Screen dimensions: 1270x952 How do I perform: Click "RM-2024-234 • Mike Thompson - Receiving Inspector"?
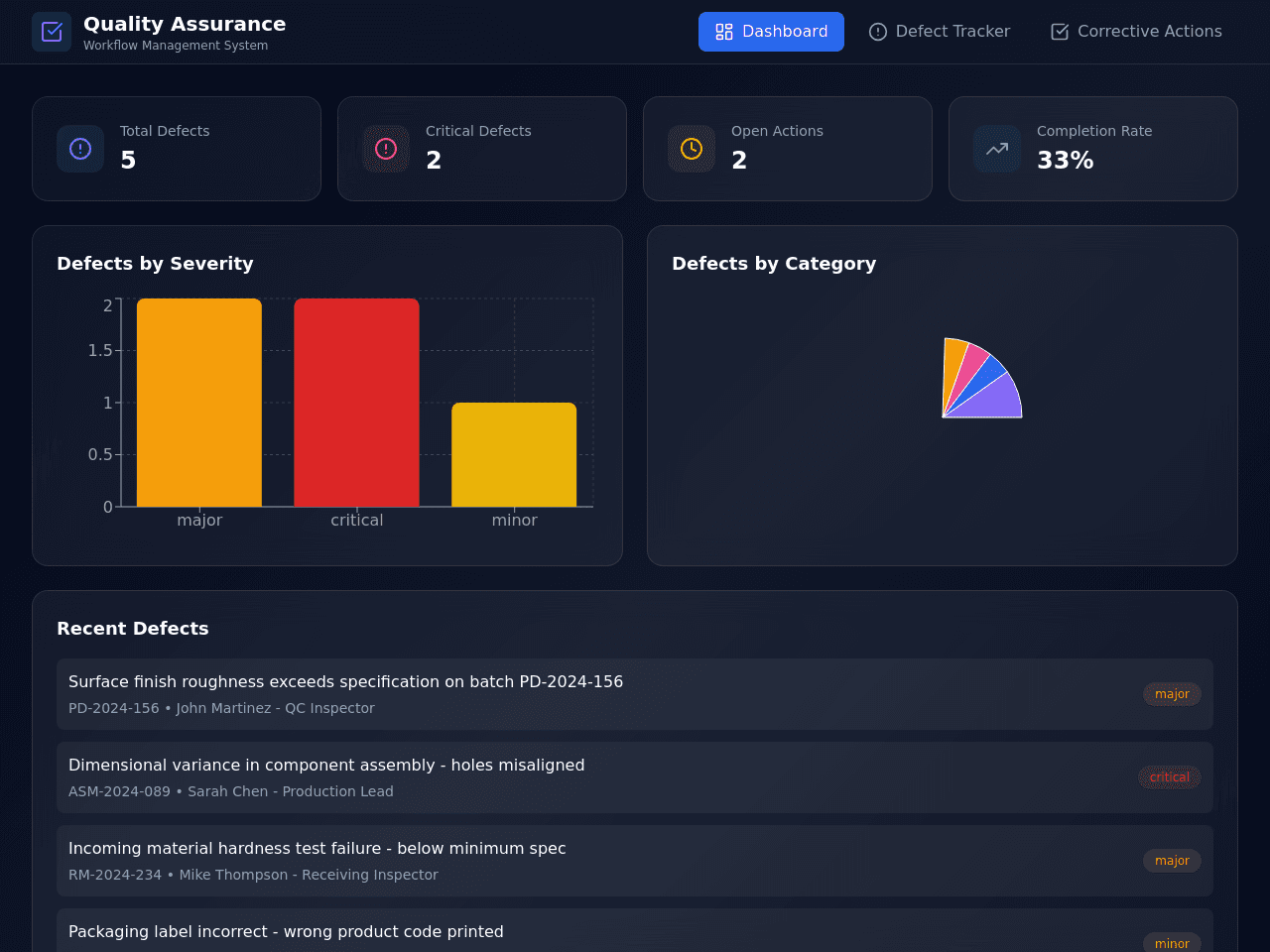253,875
